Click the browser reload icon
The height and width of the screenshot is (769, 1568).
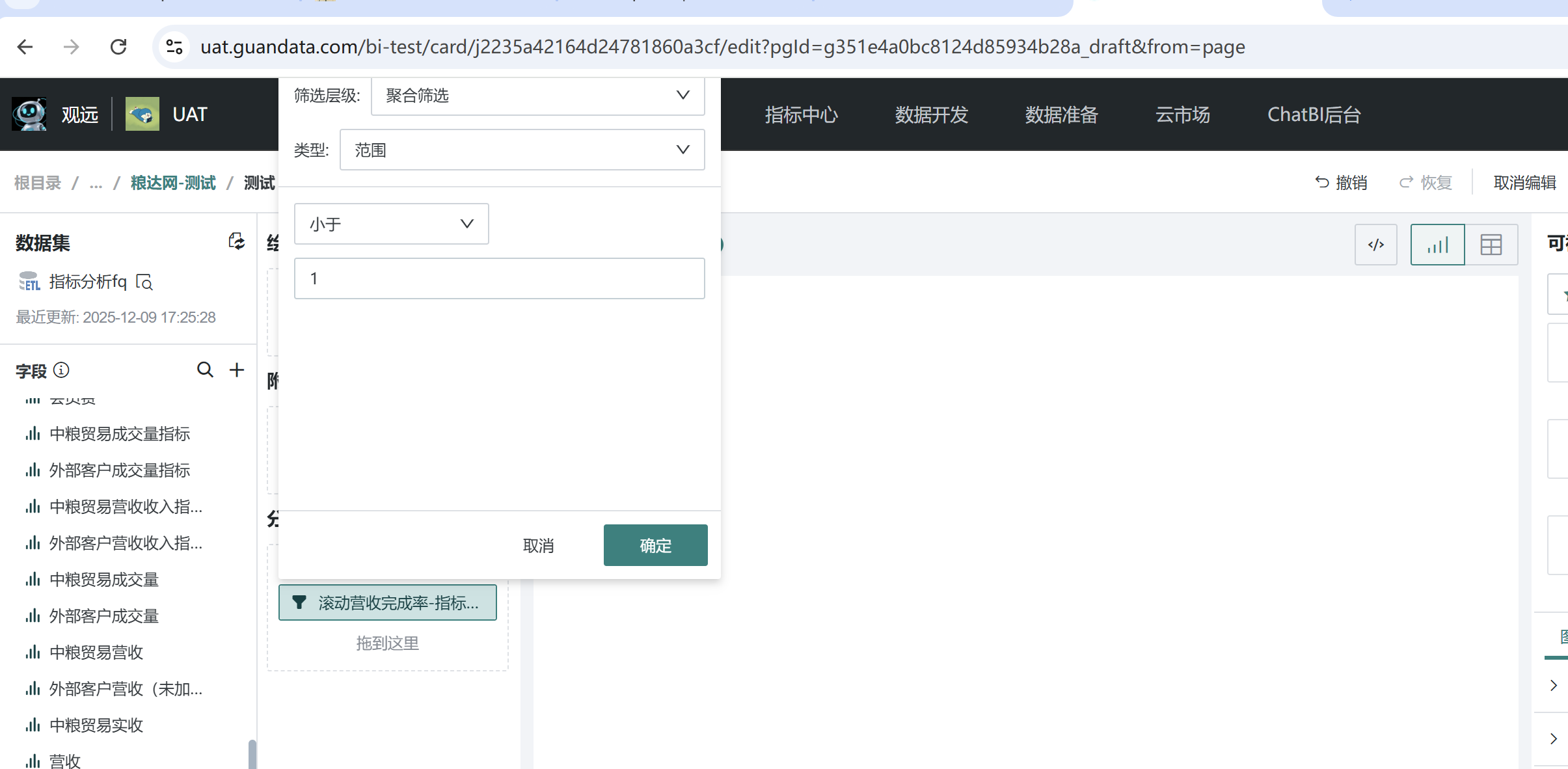point(118,47)
